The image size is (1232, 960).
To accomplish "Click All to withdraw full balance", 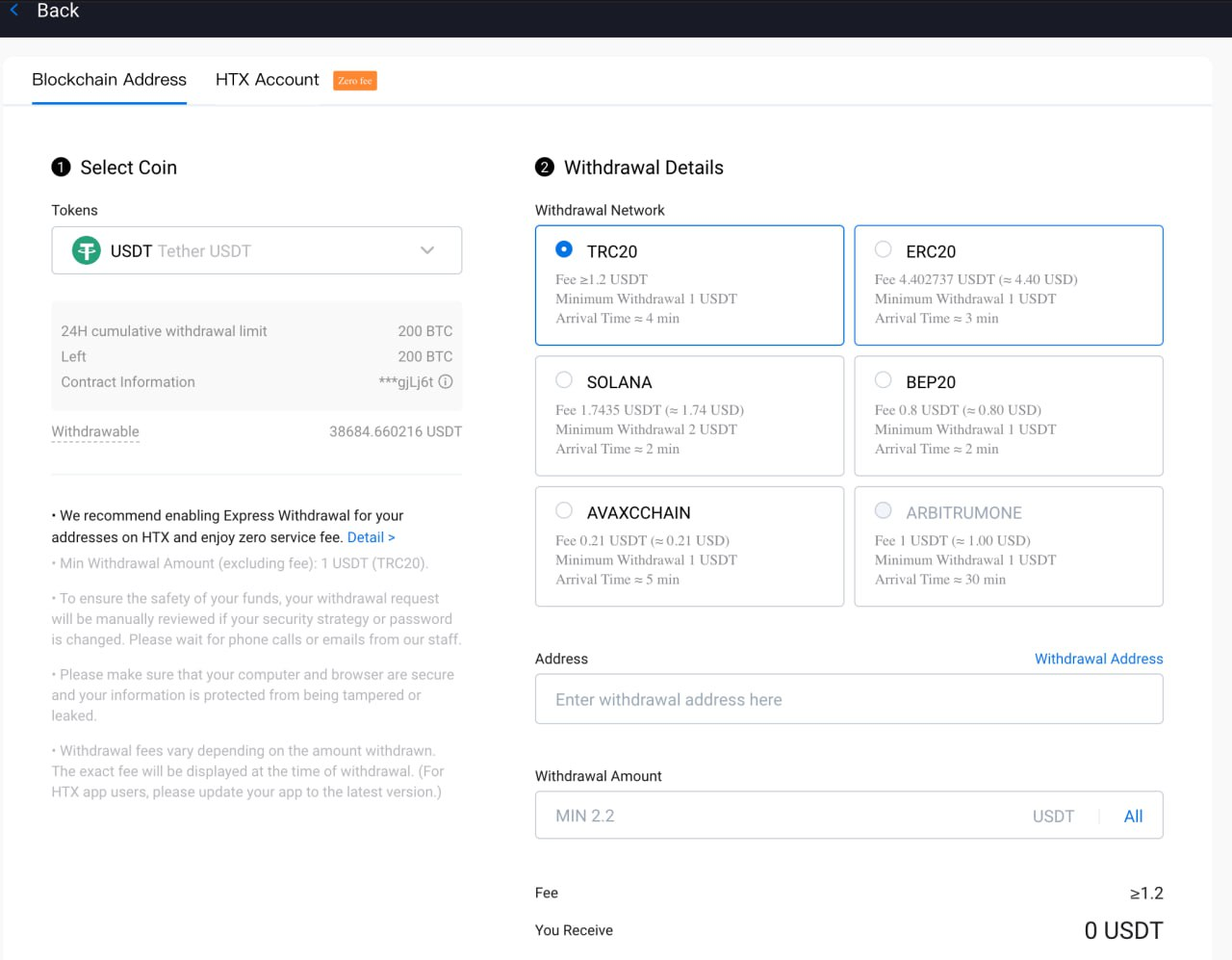I will click(1133, 816).
